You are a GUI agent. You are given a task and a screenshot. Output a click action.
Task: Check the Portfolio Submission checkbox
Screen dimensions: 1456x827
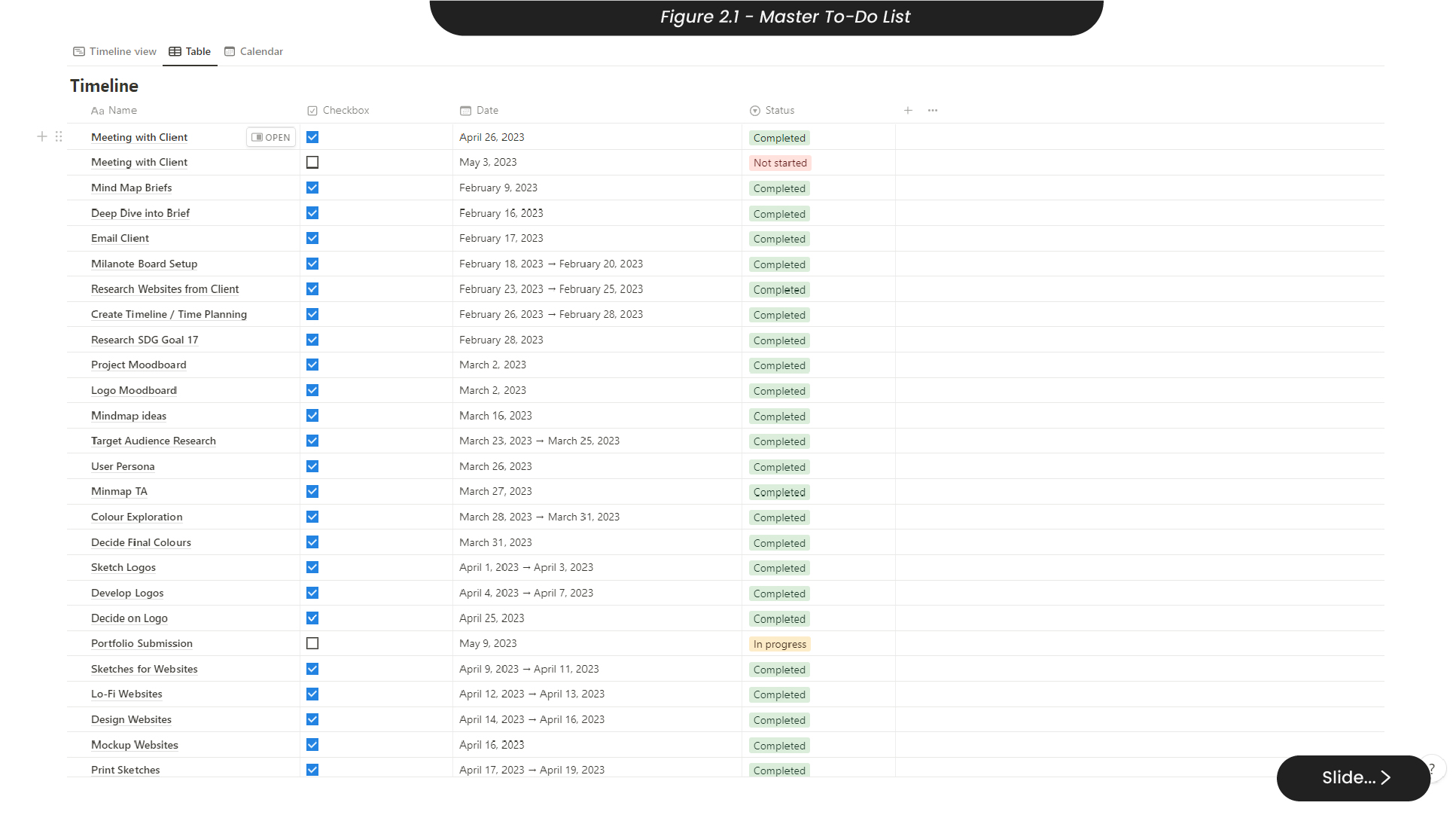312,643
